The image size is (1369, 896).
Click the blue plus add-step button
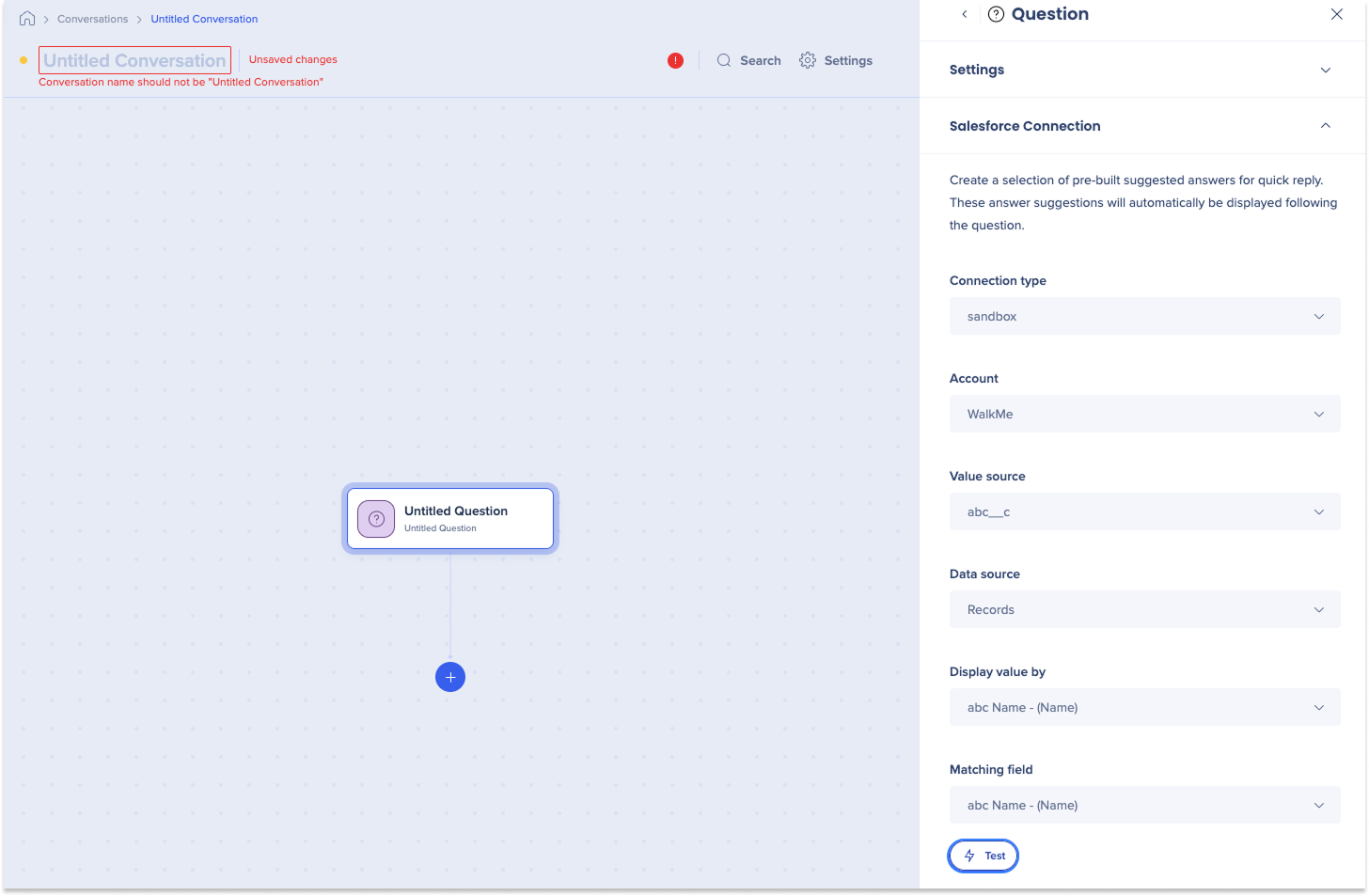450,677
